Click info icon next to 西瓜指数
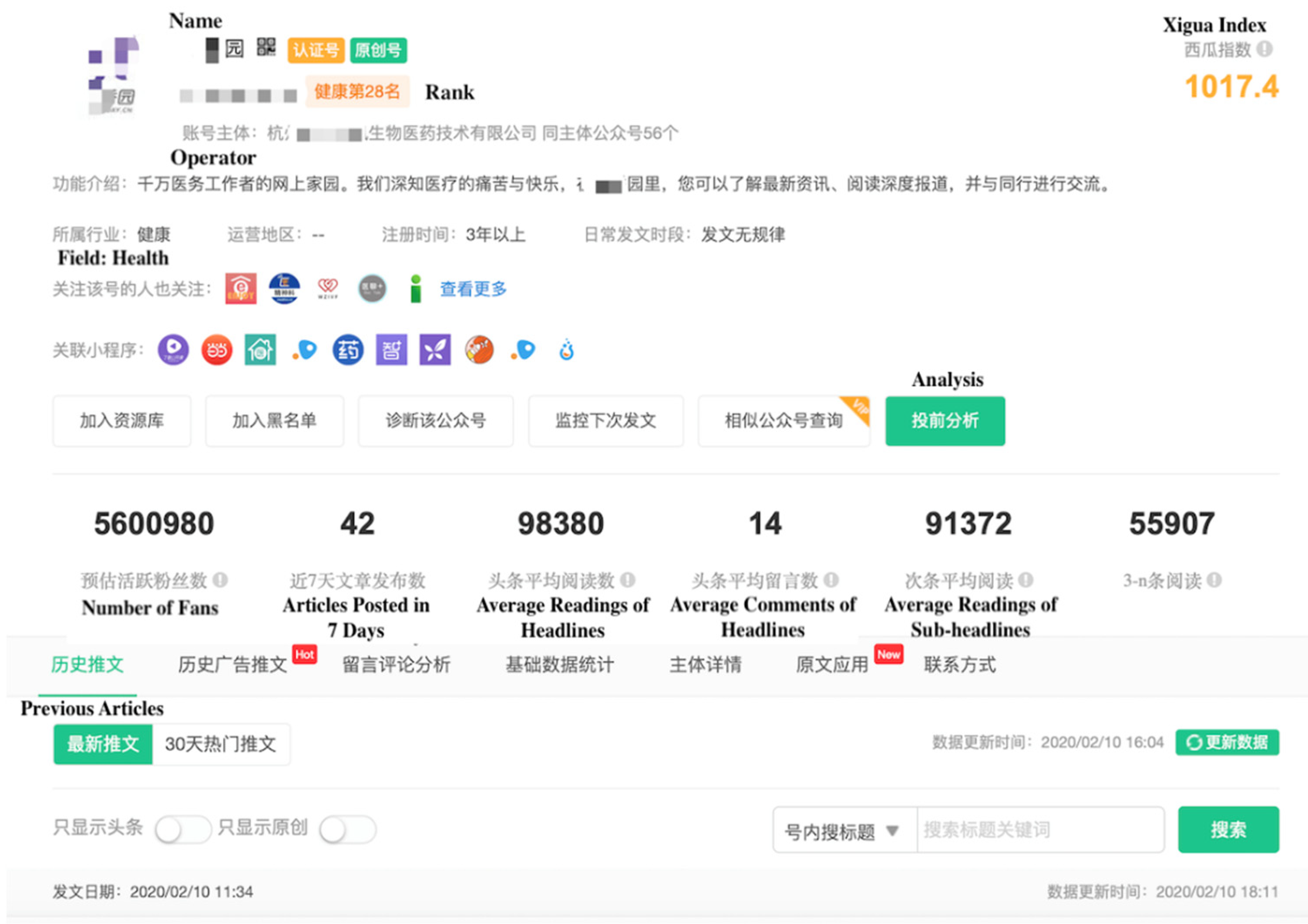This screenshot has width=1308, height=924. pos(1264,49)
